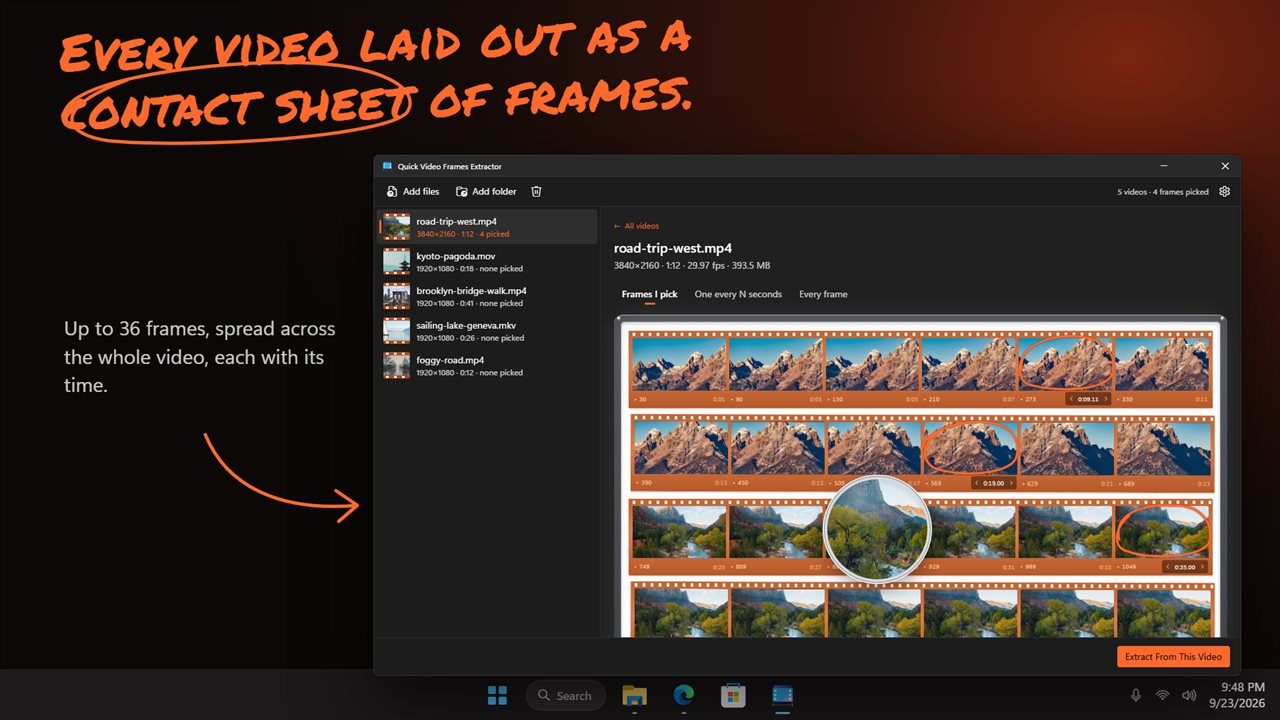
Task: Step back from 0:35.00 with left arrow
Action: (1168, 567)
